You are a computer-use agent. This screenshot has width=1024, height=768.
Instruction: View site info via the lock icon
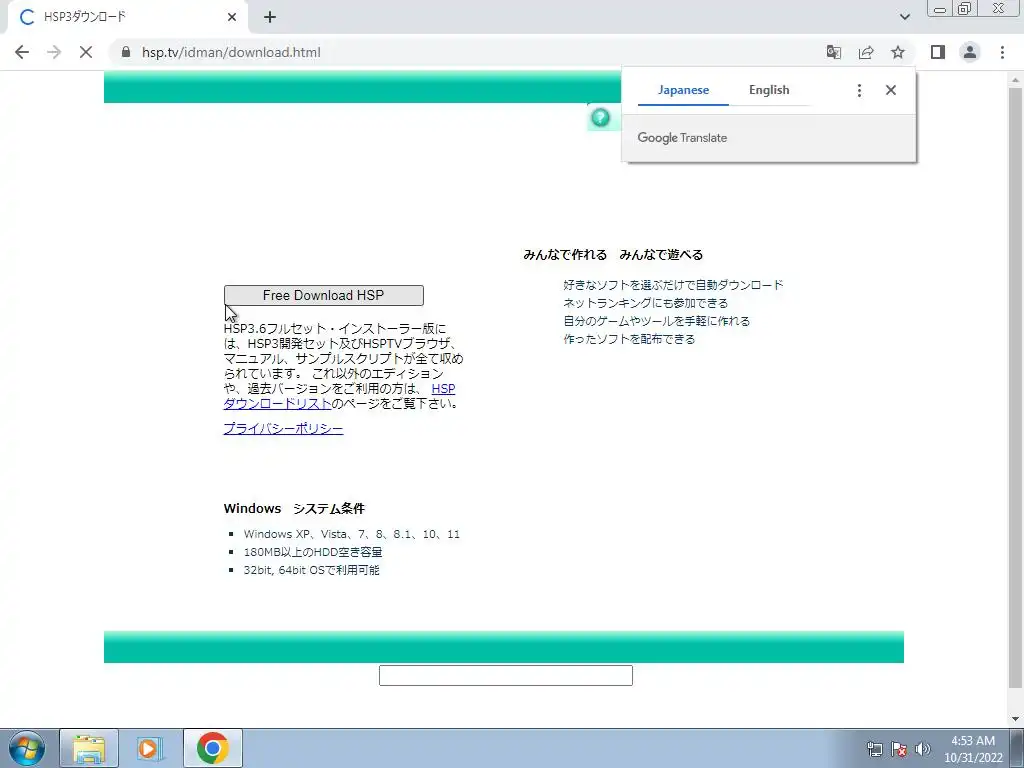tap(126, 52)
